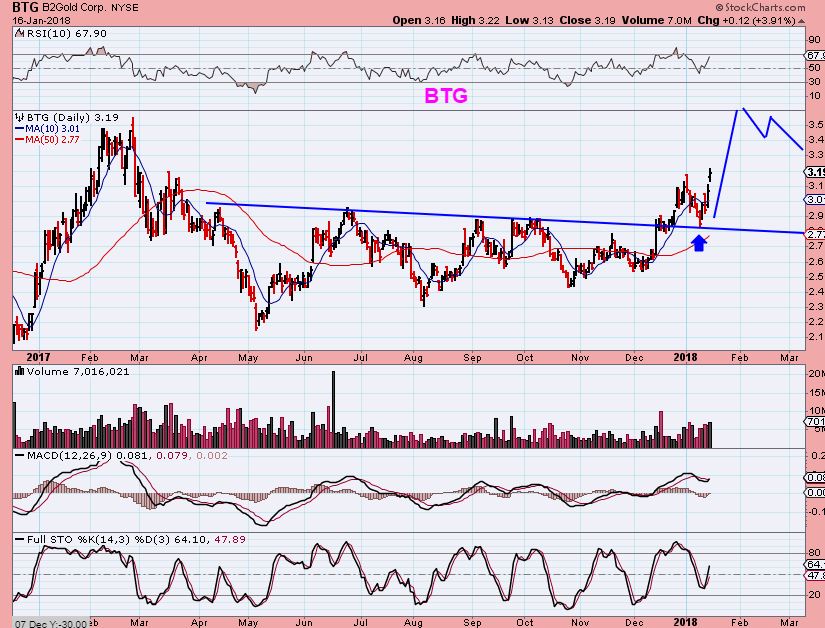
Task: Click the Nov label under the stochastic panel
Action: click(x=580, y=623)
